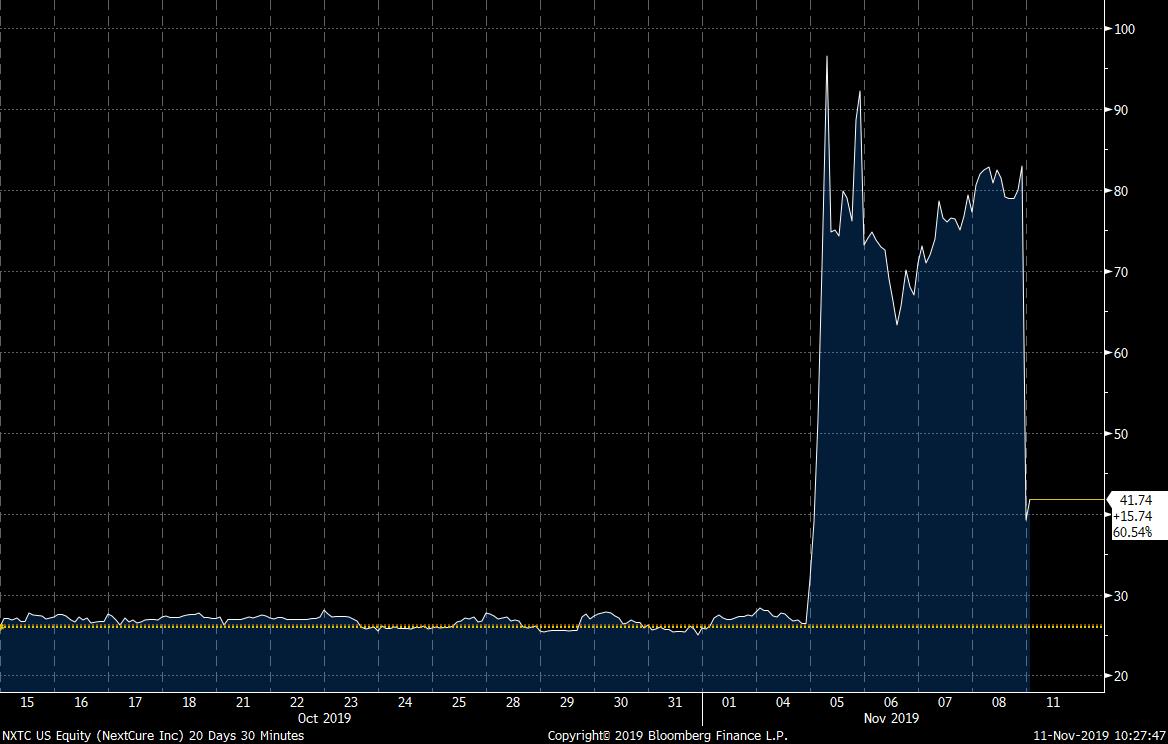Viewport: 1168px width, 744px height.
Task: Click the highest price spike on Nov 05
Action: [x=827, y=57]
